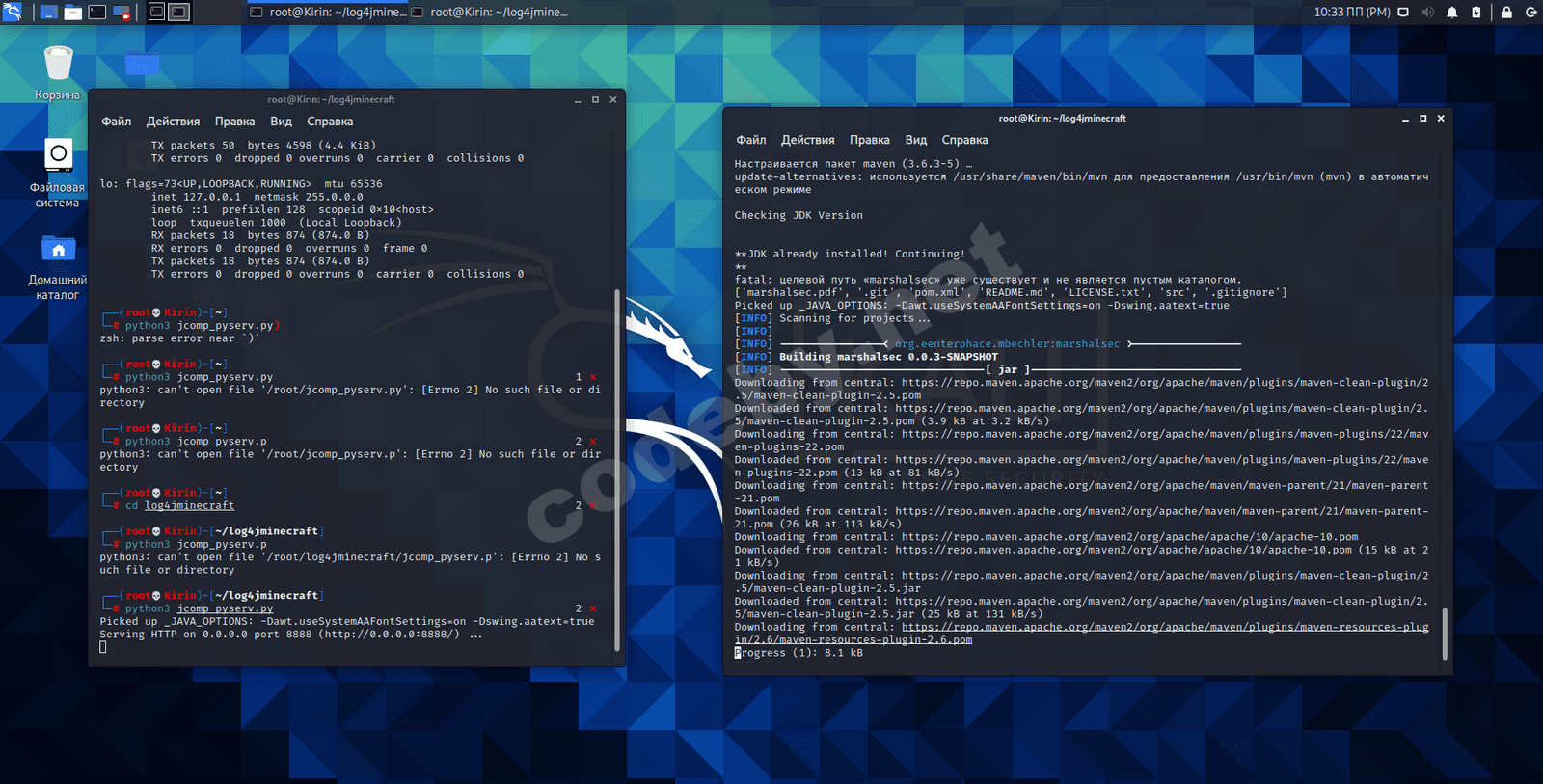
Task: Launch terminal emulator from top panel
Action: (97, 12)
